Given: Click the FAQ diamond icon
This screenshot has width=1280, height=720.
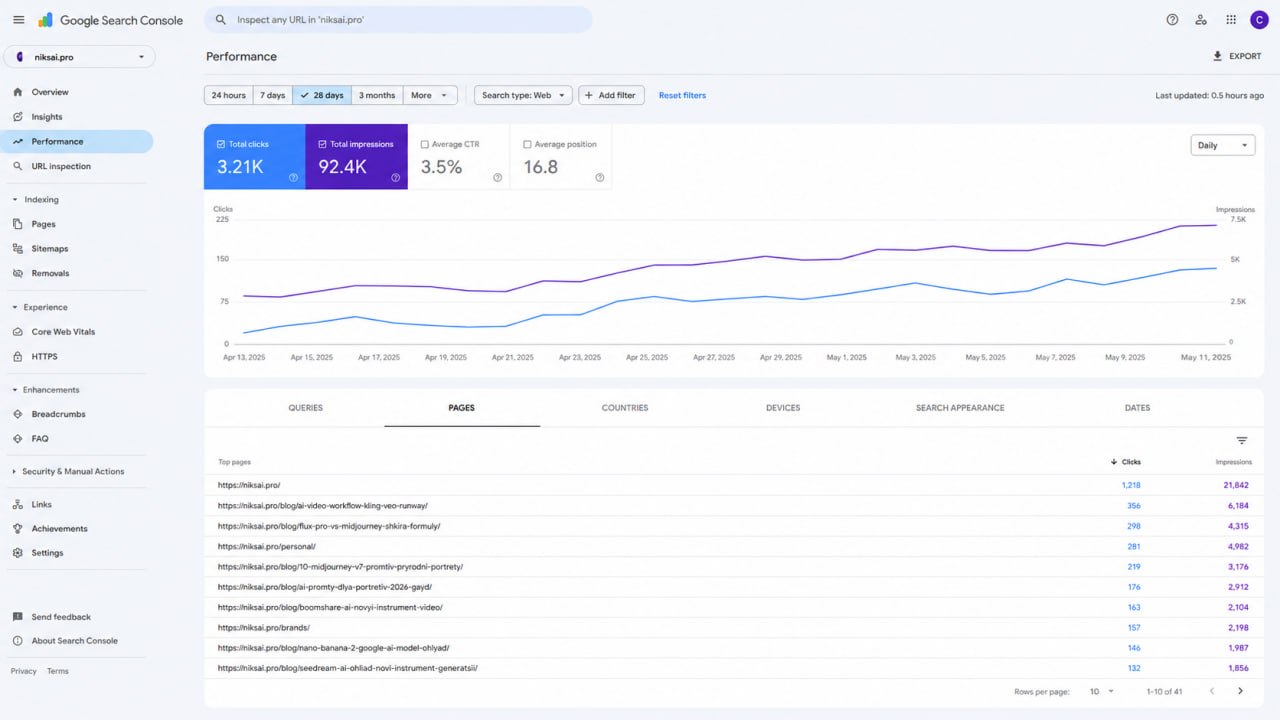Looking at the screenshot, I should coord(18,438).
